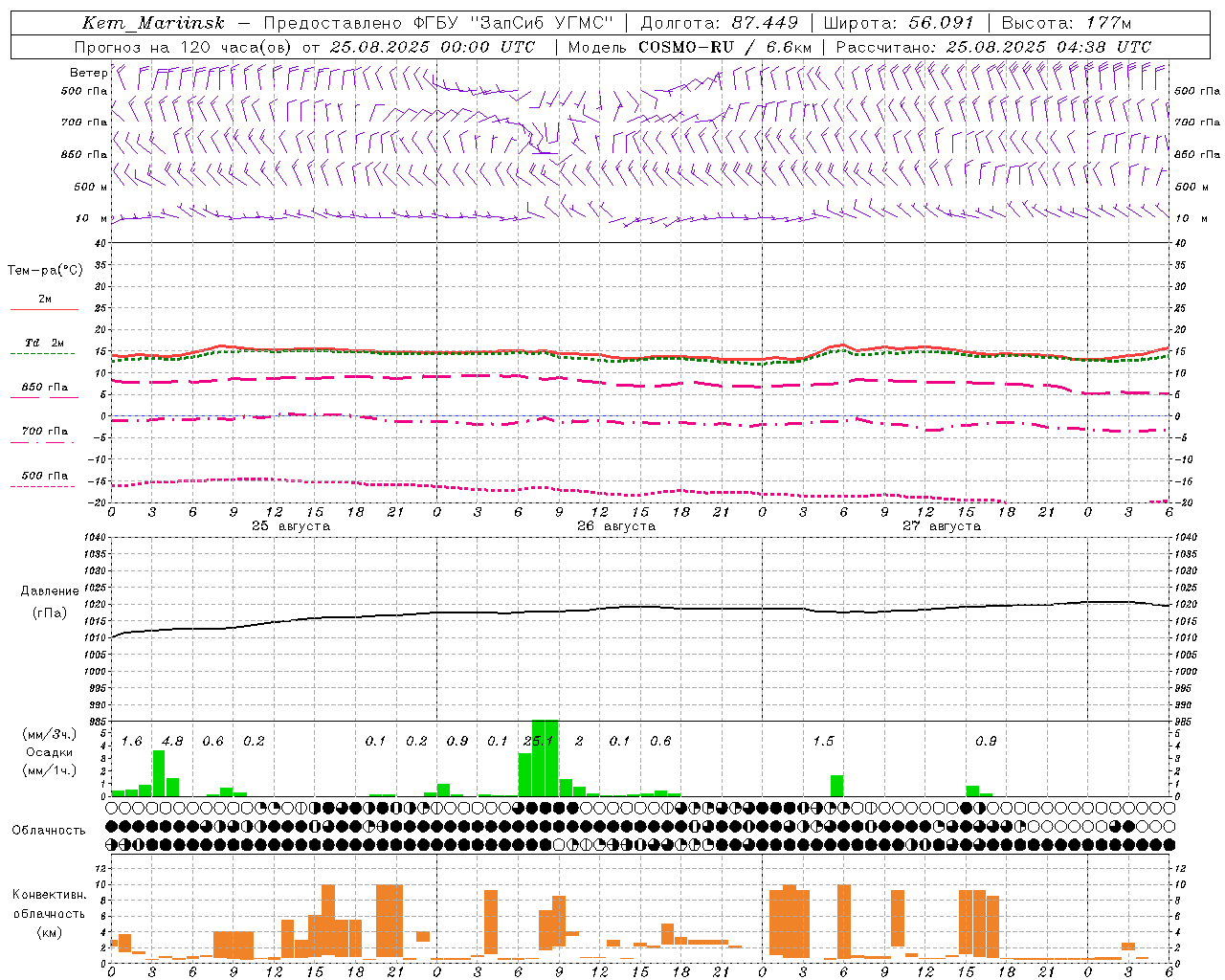Select the Тем-ра(°C) panel label
The height and width of the screenshot is (980, 1225).
point(45,271)
